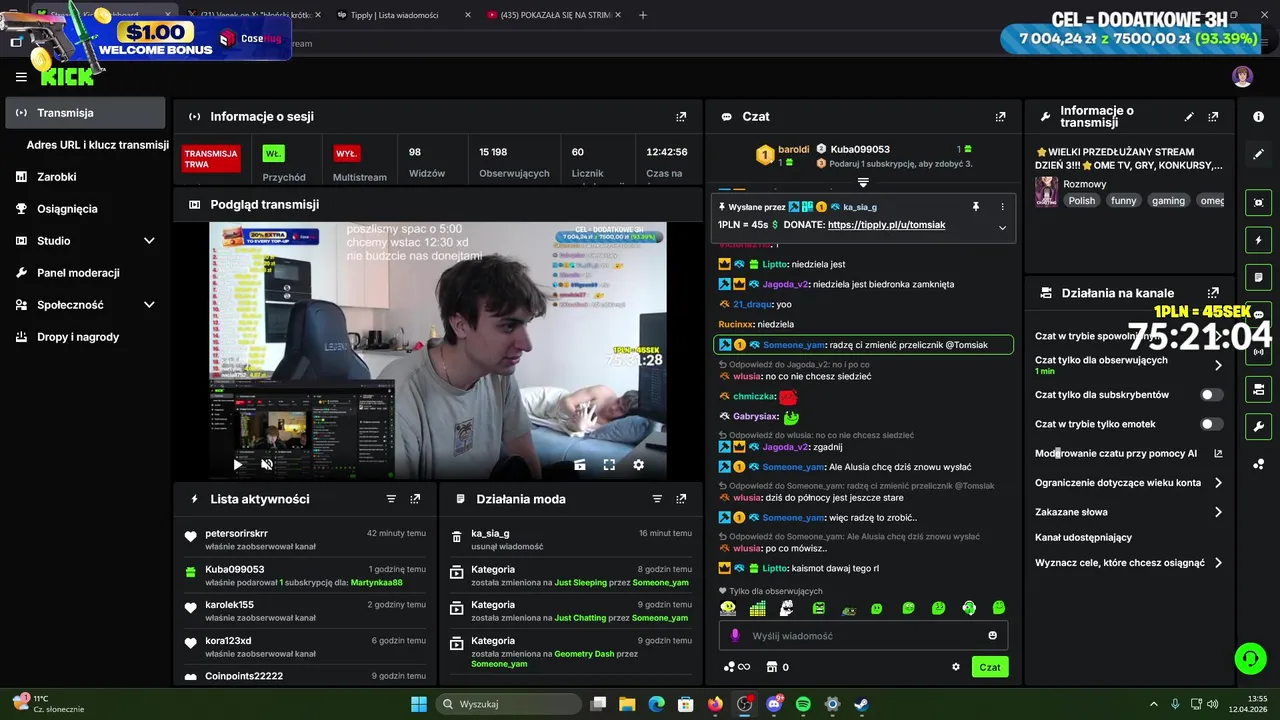
Task: Expand the Studio sidebar section
Action: 149,241
